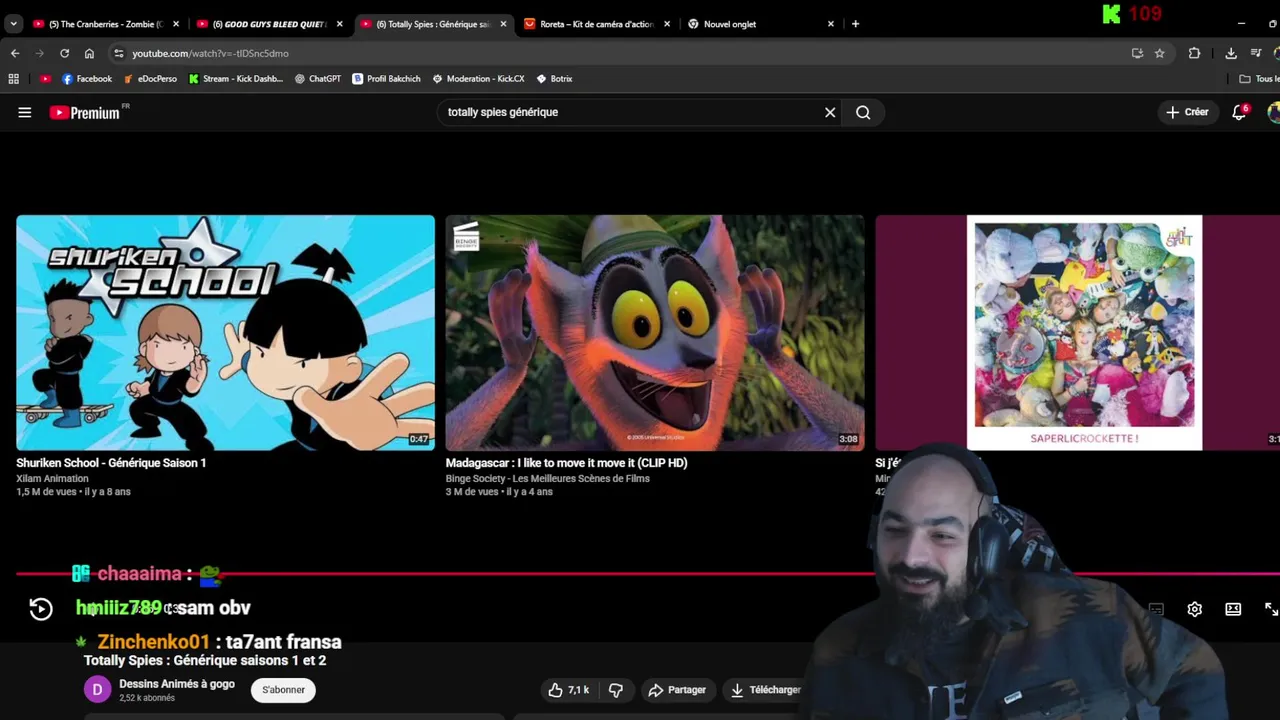Open Shuriken School - Générique Saison 1 title

[x=111, y=463]
